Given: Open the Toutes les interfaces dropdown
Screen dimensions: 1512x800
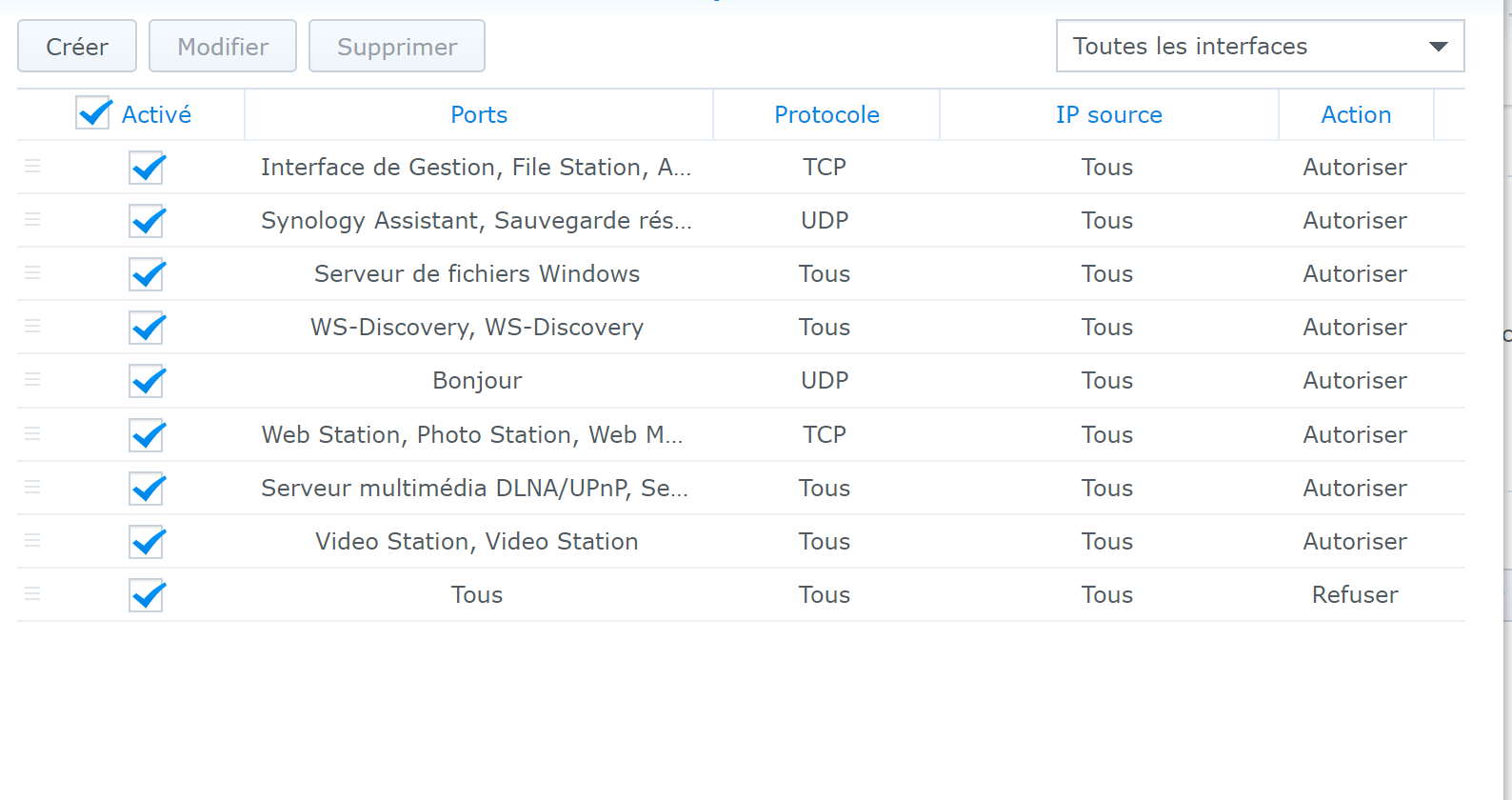Looking at the screenshot, I should tap(1260, 46).
